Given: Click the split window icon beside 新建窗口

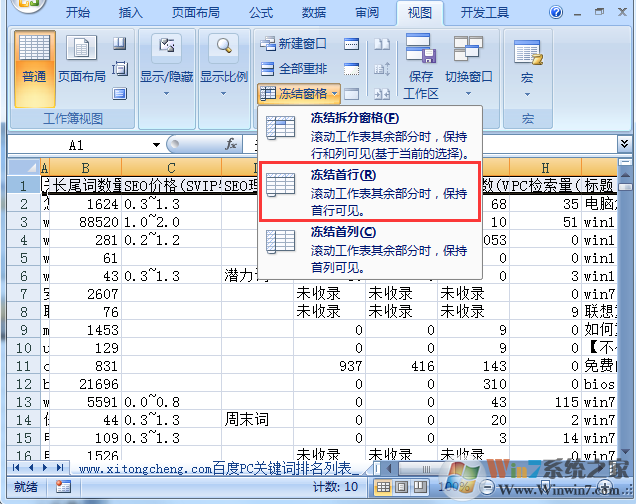Looking at the screenshot, I should tap(351, 43).
